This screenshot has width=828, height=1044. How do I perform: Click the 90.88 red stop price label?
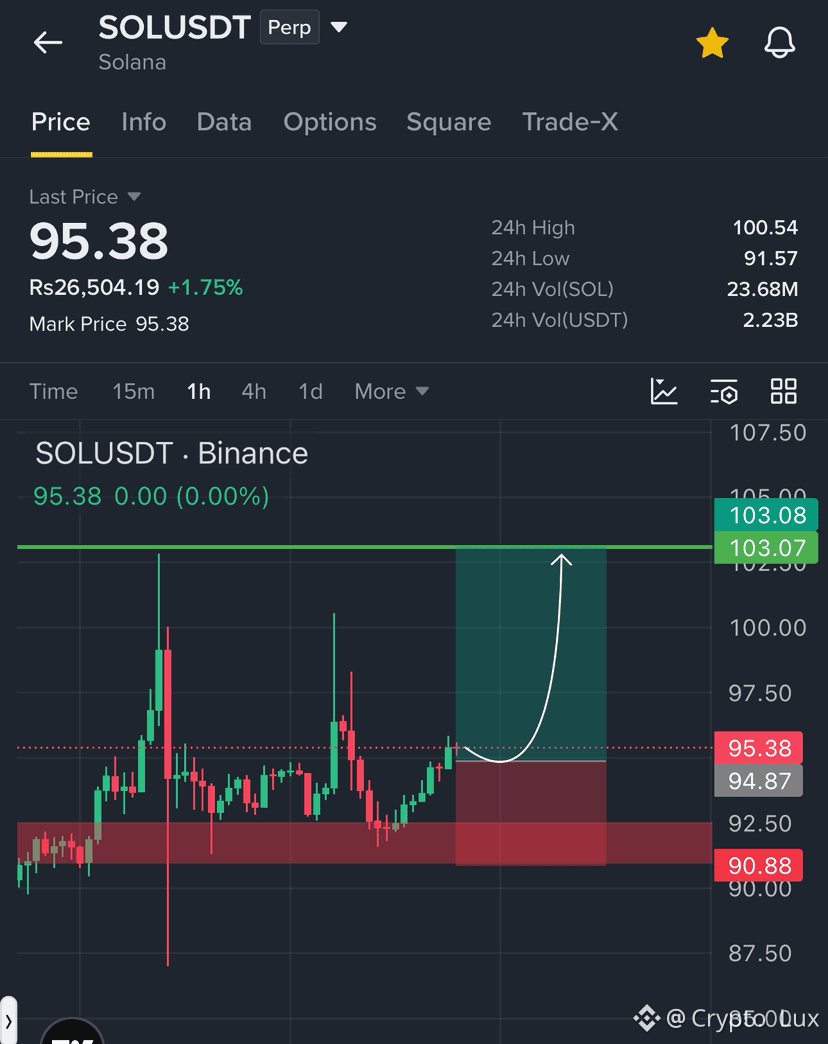pyautogui.click(x=758, y=866)
